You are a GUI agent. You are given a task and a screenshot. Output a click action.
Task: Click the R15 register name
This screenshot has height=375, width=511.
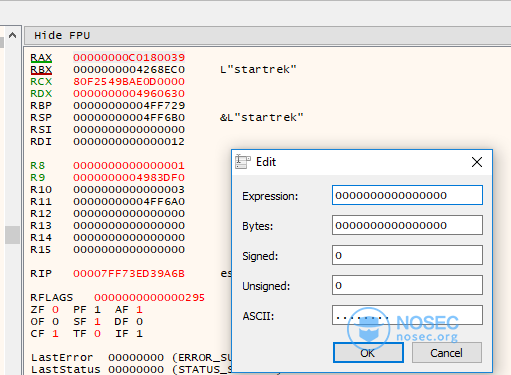41,250
